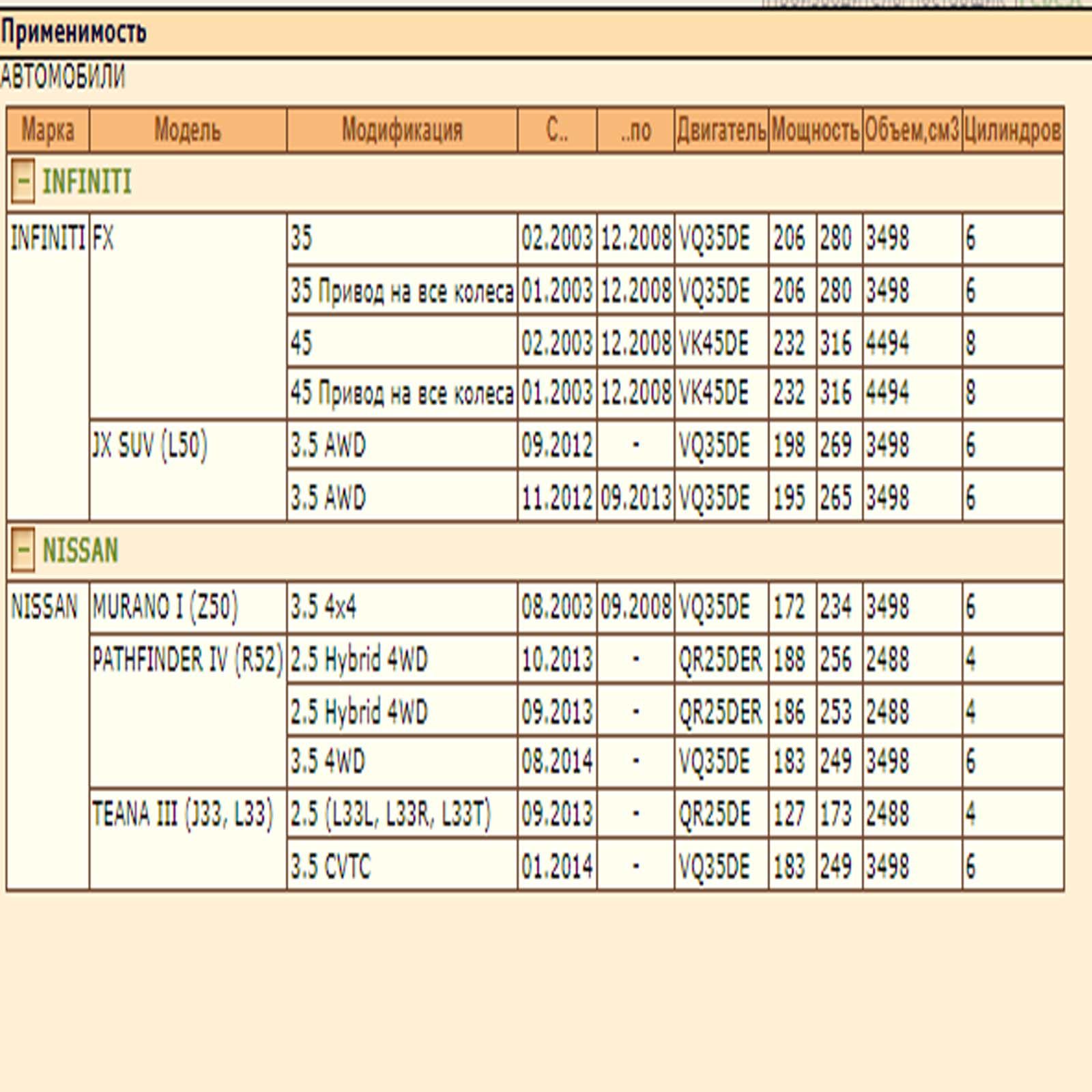Click the '..по' end date column header
Viewport: 1092px width, 1092px height.
(x=636, y=129)
